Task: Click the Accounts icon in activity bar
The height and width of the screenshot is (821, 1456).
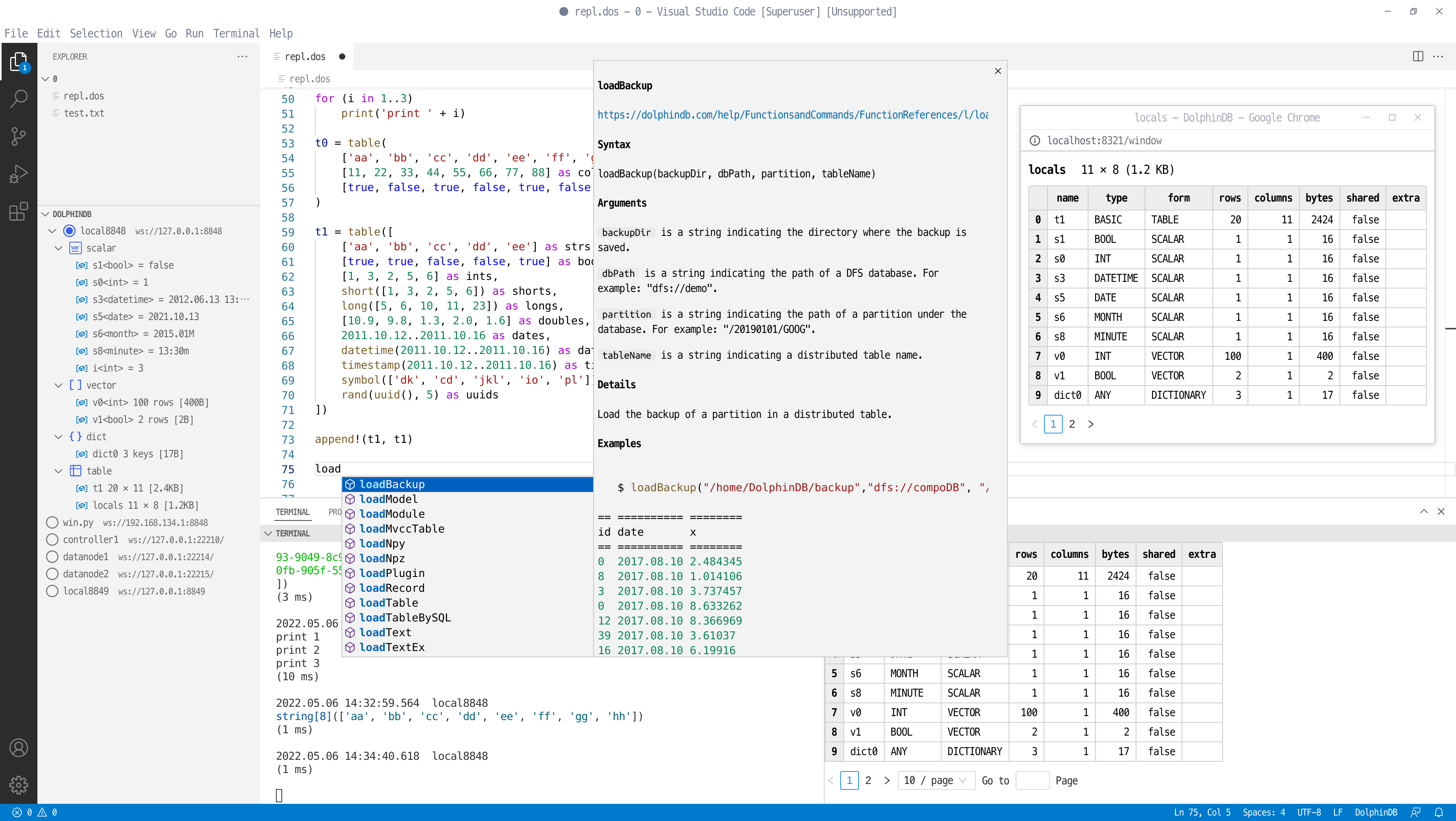Action: coord(19,747)
